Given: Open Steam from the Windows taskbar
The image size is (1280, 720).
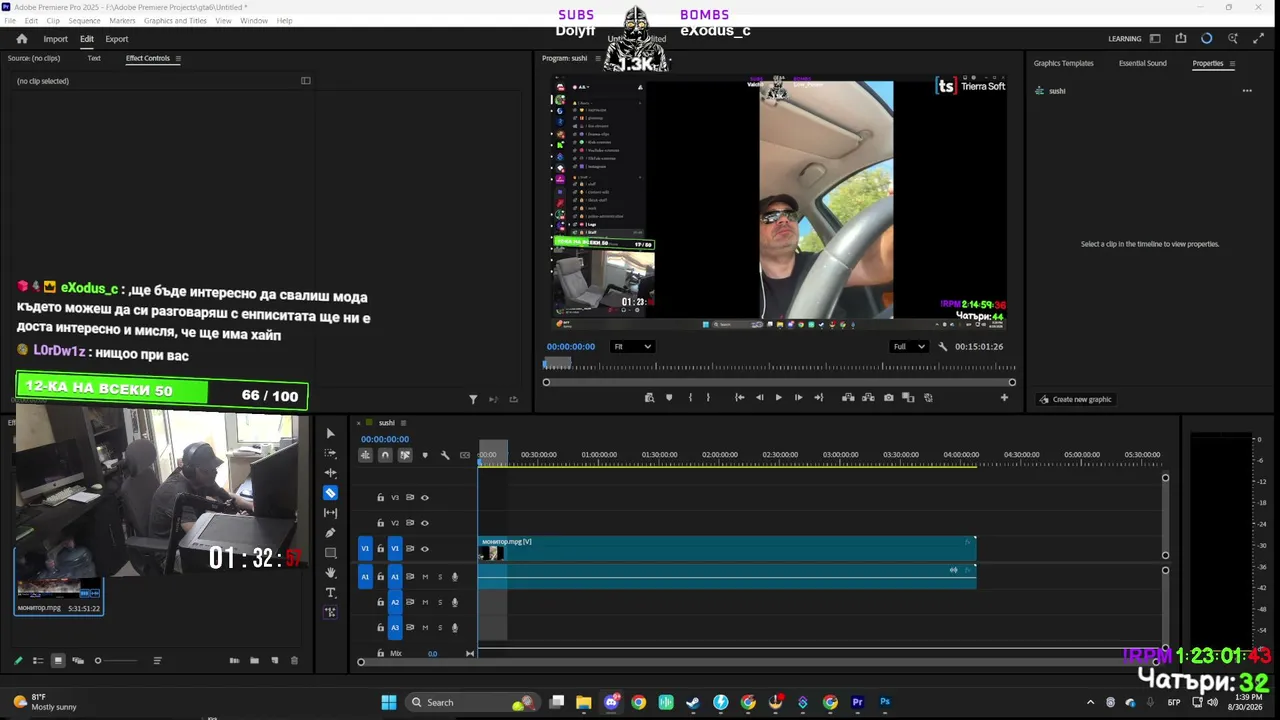Looking at the screenshot, I should point(692,702).
